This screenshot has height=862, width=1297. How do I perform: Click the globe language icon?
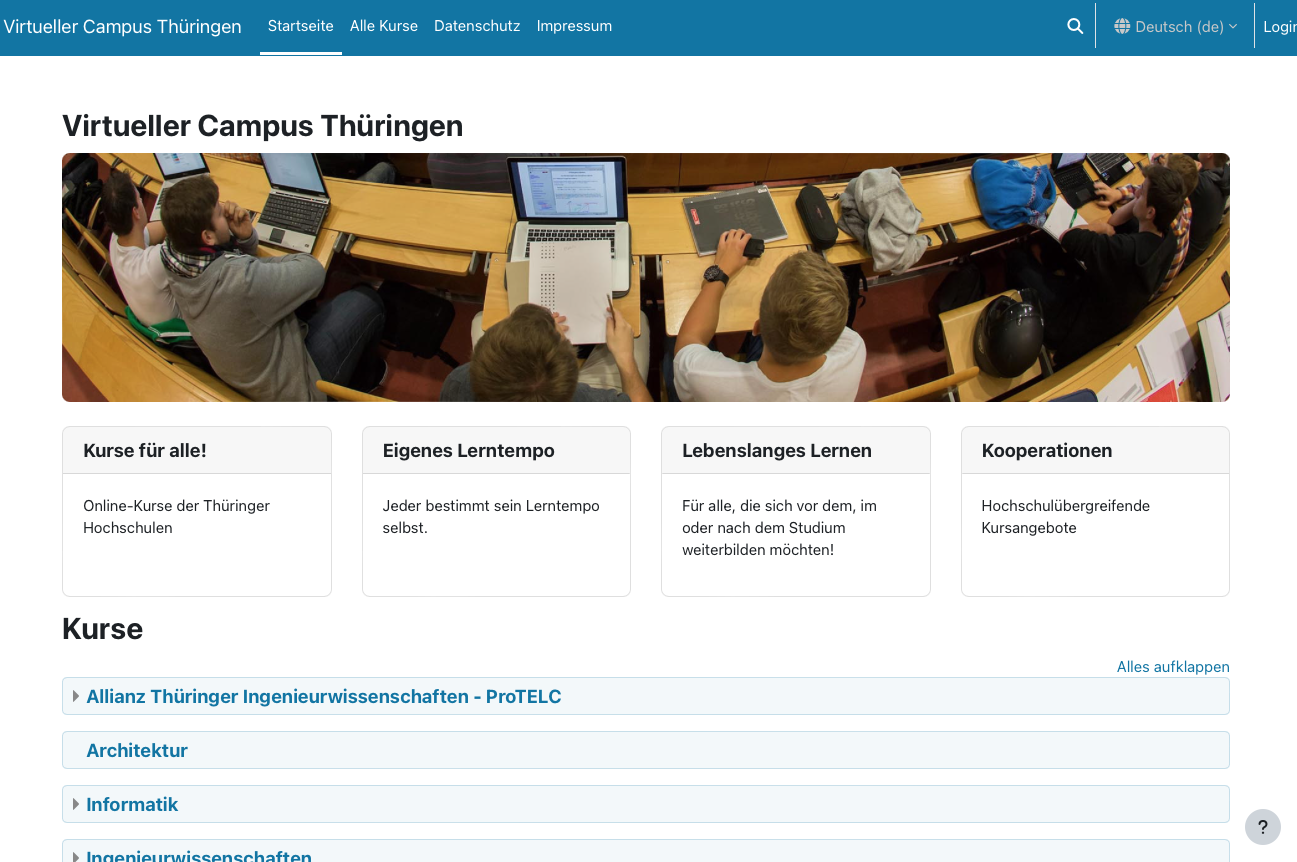pos(1122,27)
